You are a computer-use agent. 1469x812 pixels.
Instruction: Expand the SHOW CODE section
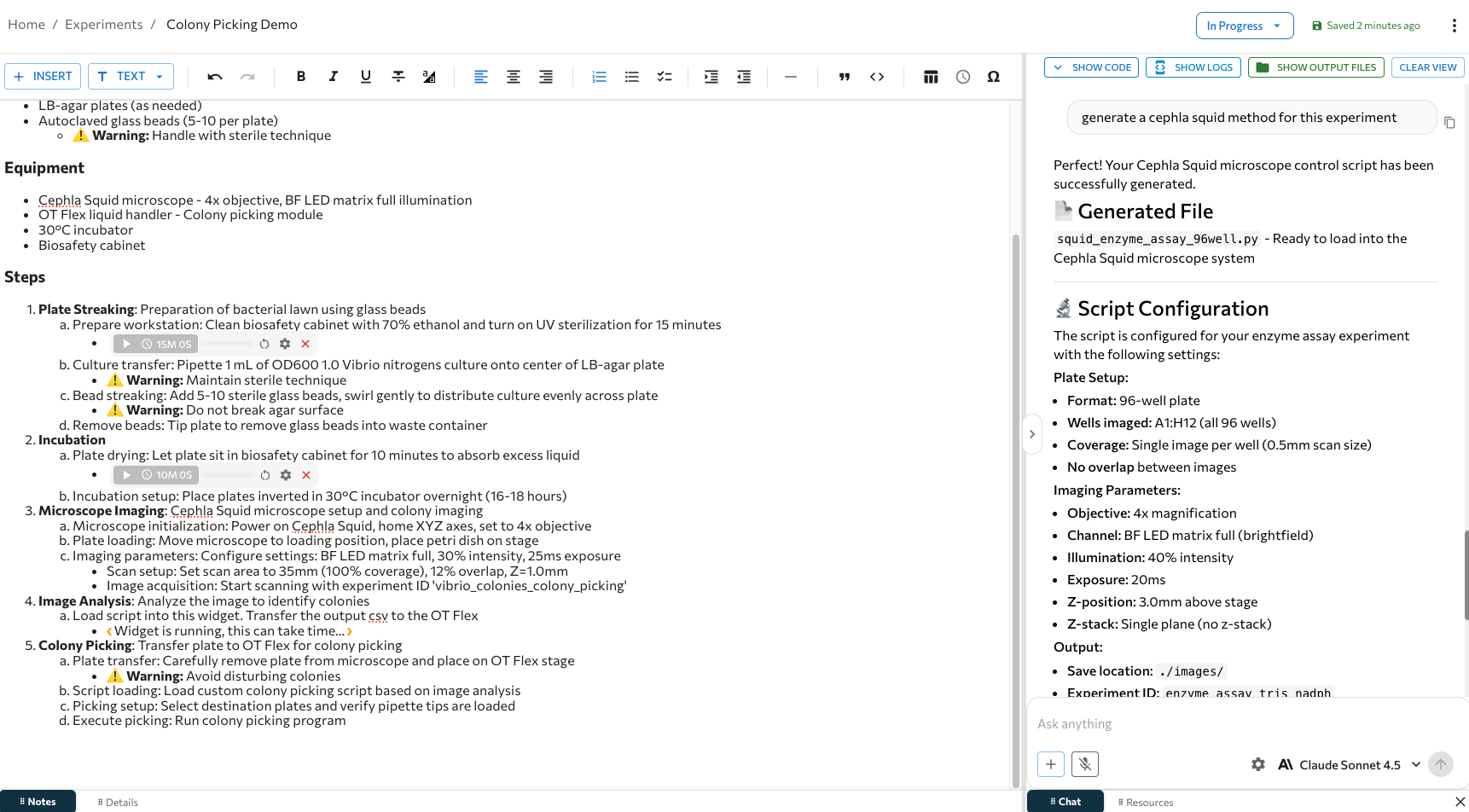click(x=1091, y=67)
